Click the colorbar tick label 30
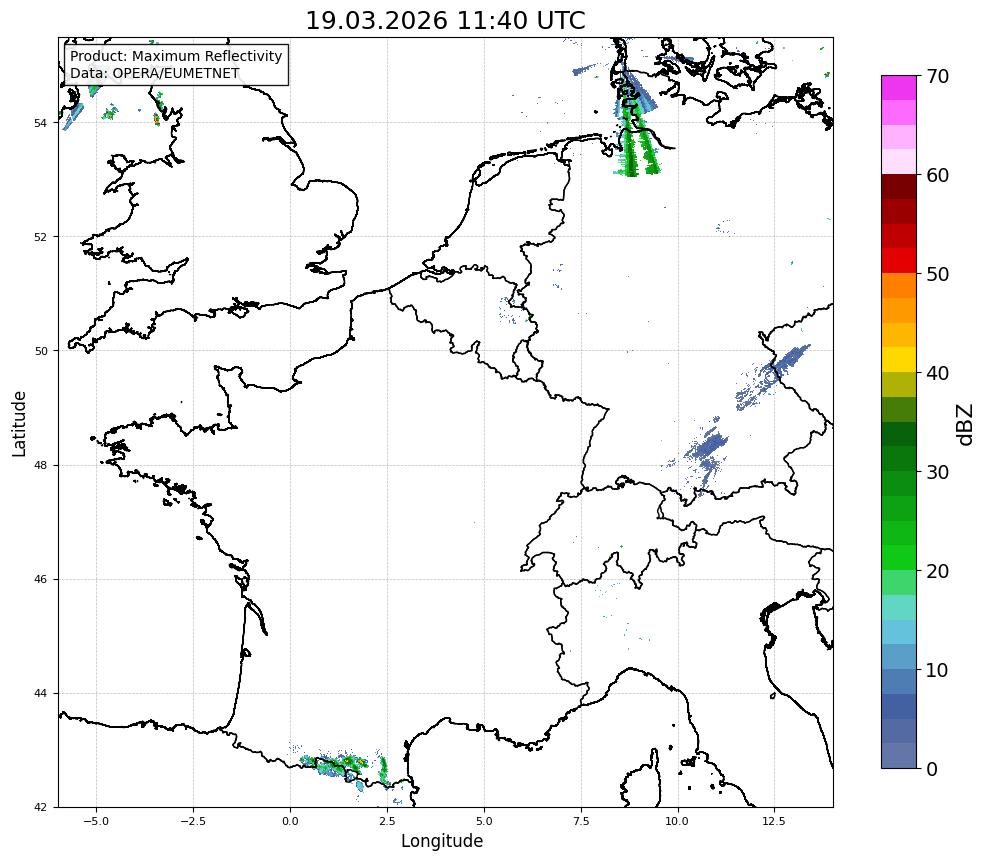The image size is (985, 860). [937, 472]
